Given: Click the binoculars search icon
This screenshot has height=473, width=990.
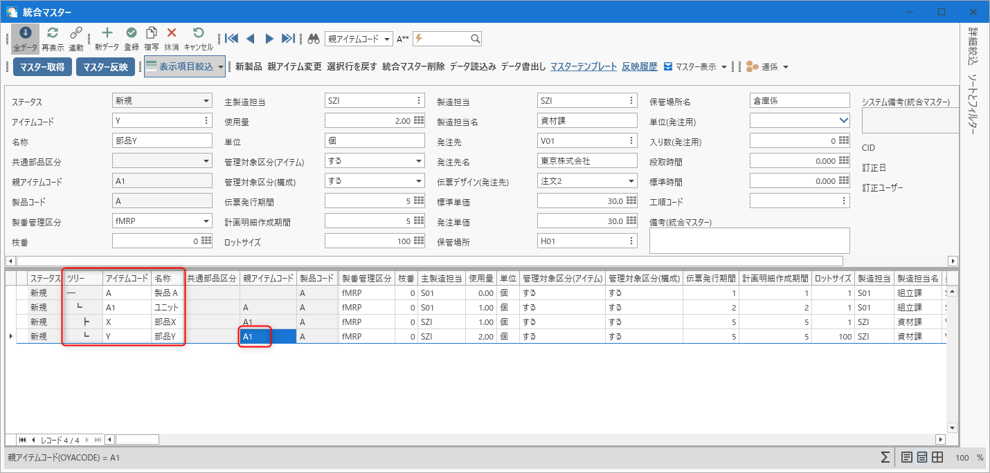Looking at the screenshot, I should point(313,39).
